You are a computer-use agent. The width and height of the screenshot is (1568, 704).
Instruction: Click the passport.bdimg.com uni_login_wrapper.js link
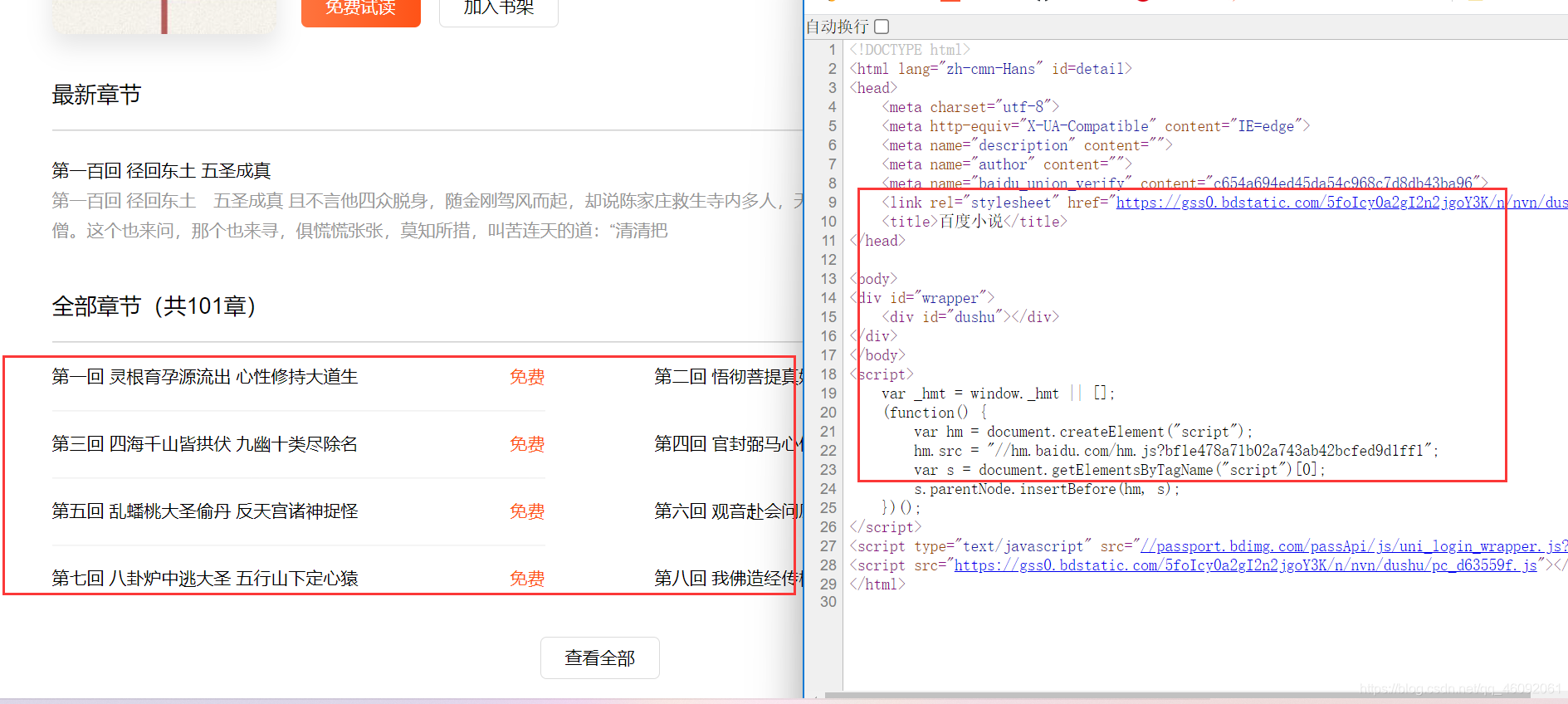tap(1354, 546)
